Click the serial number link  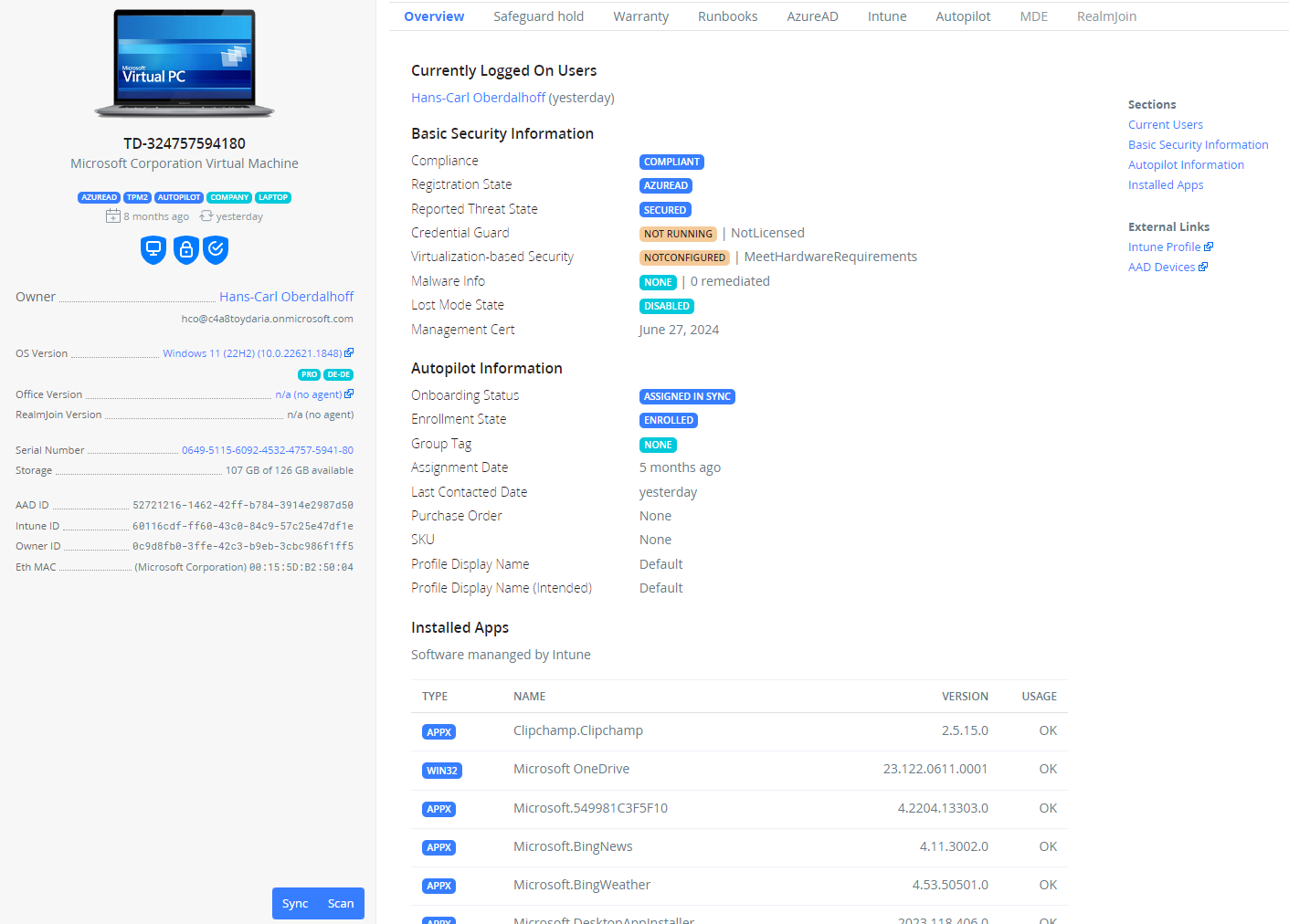pyautogui.click(x=267, y=450)
